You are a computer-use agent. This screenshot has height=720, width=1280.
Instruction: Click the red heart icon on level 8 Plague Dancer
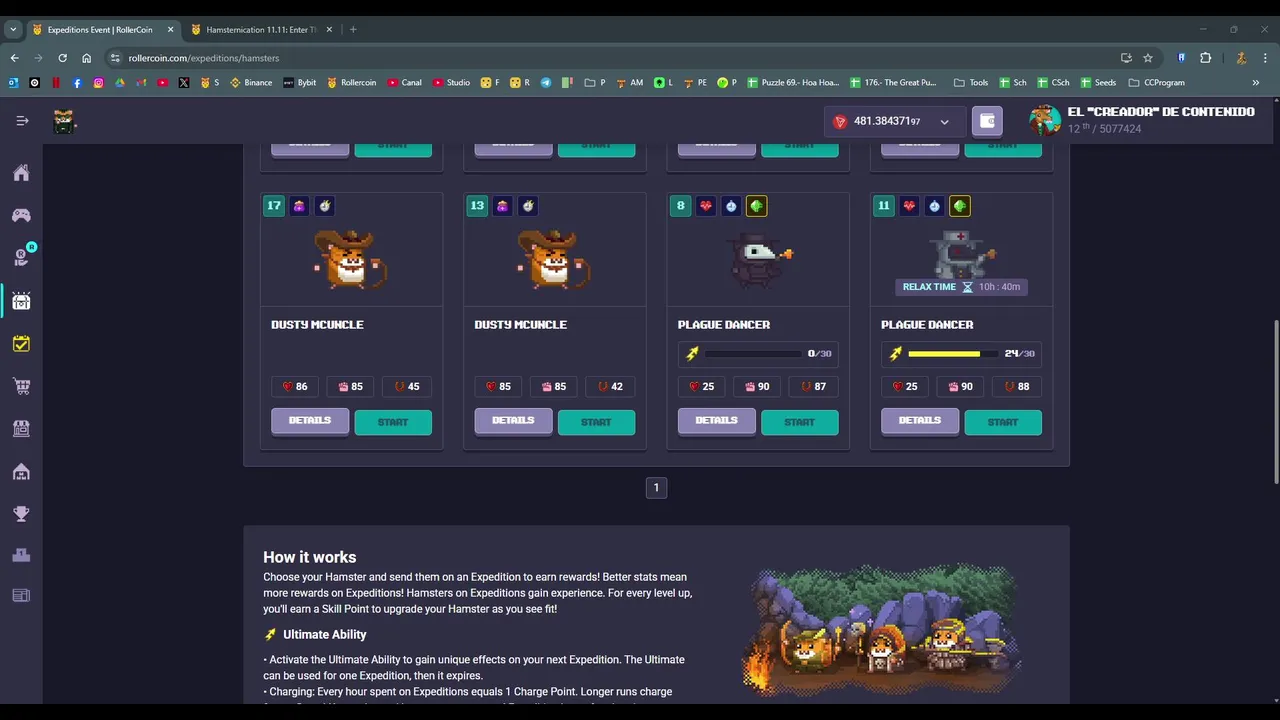tap(706, 206)
